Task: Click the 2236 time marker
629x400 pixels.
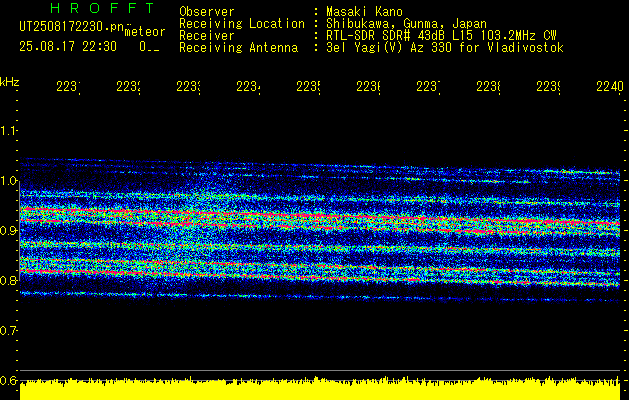Action: point(369,86)
